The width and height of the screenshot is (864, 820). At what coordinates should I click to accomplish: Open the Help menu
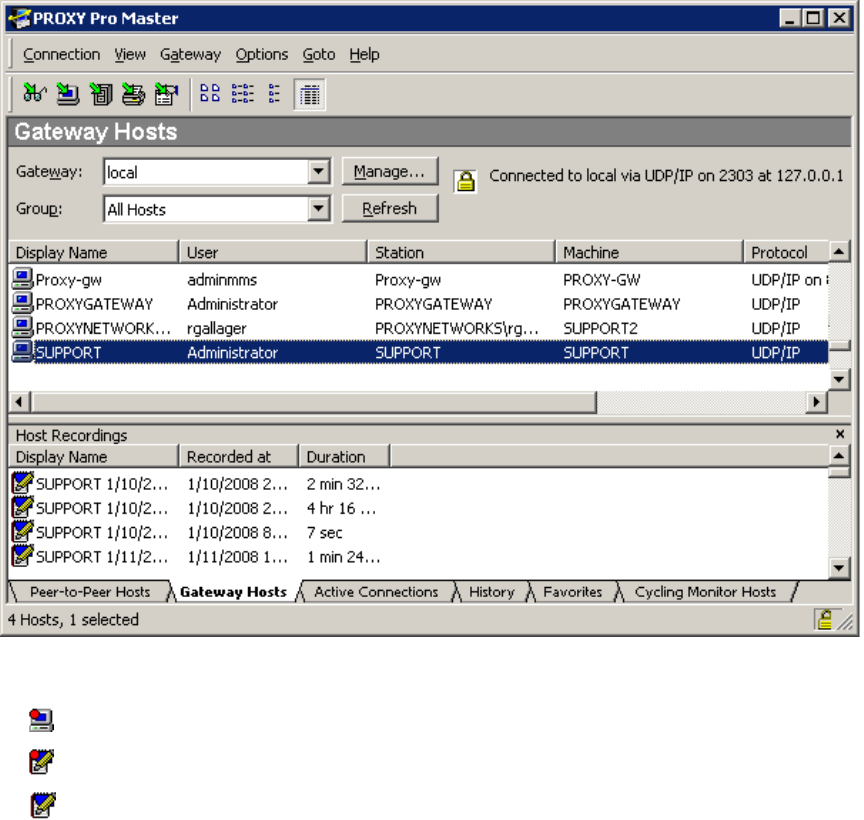364,55
